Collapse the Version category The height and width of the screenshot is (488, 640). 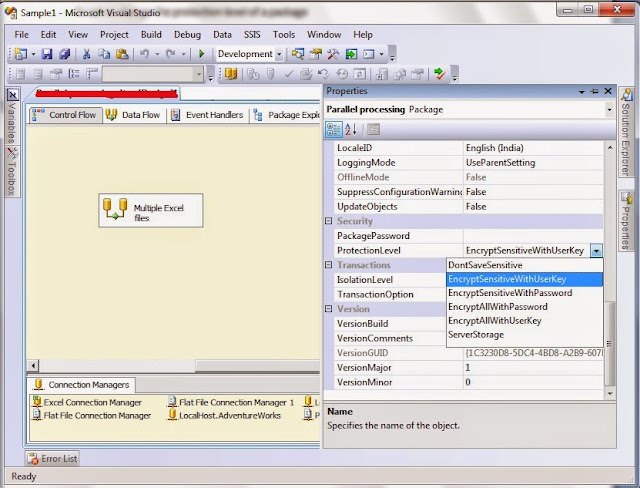(329, 309)
